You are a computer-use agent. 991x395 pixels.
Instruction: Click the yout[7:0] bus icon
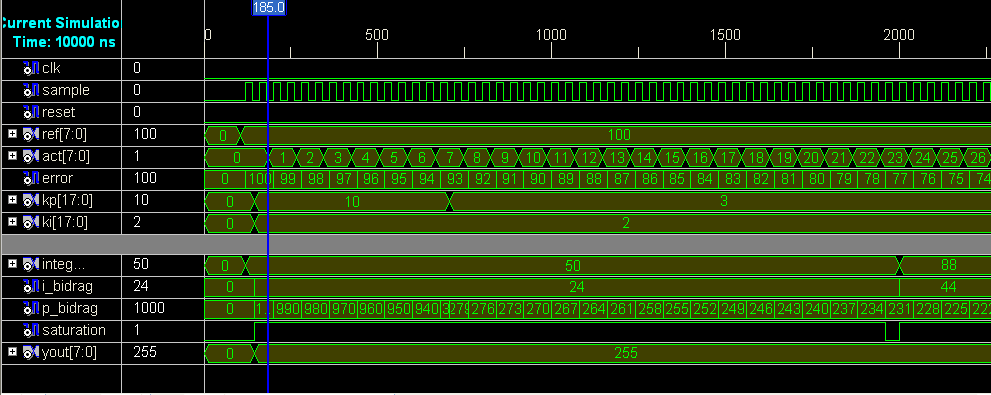click(30, 353)
